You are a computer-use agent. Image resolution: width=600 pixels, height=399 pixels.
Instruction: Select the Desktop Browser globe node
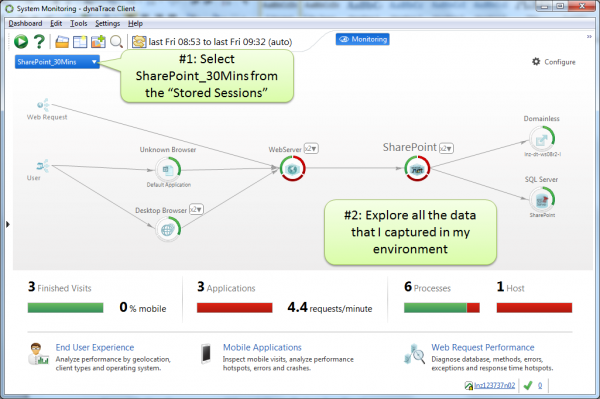168,230
